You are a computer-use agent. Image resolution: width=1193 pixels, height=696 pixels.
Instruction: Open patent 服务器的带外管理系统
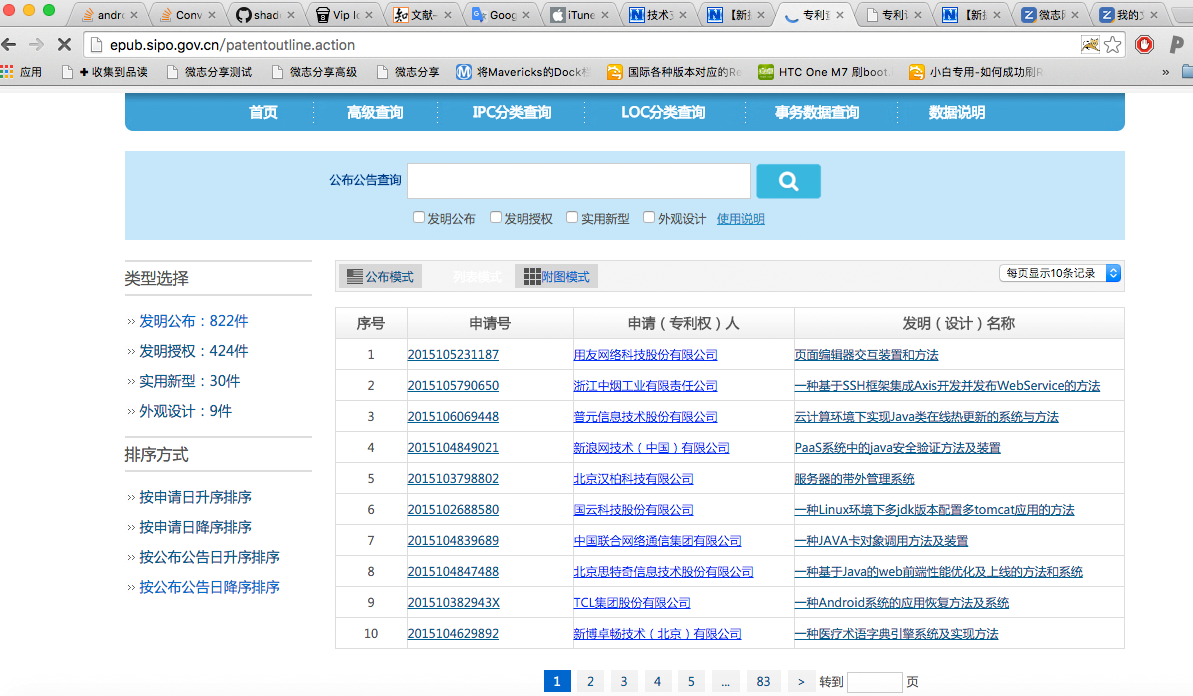tap(854, 479)
